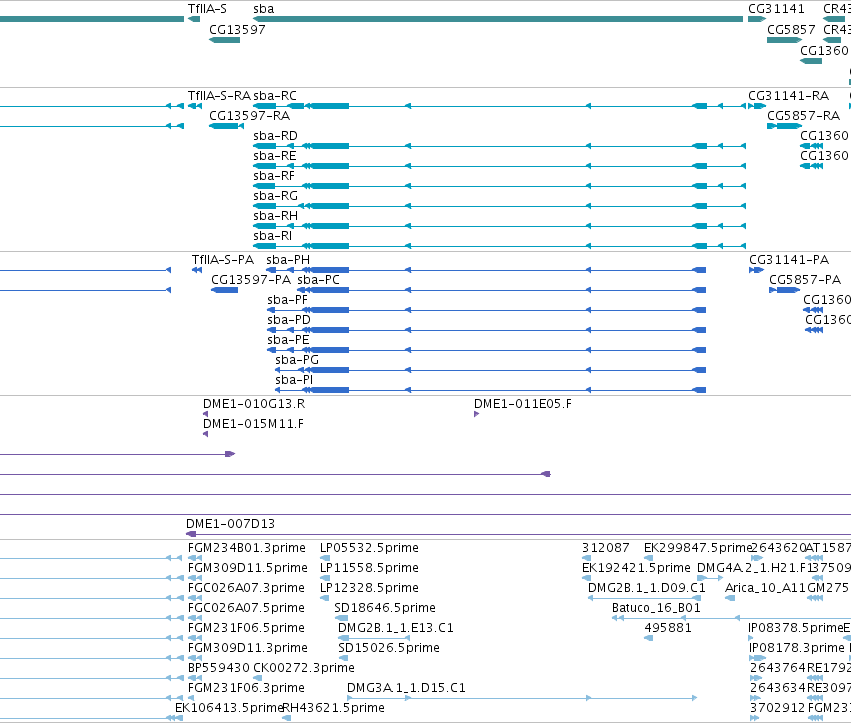851x723 pixels.
Task: Click the CG31141-PA protein label
Action: click(789, 259)
